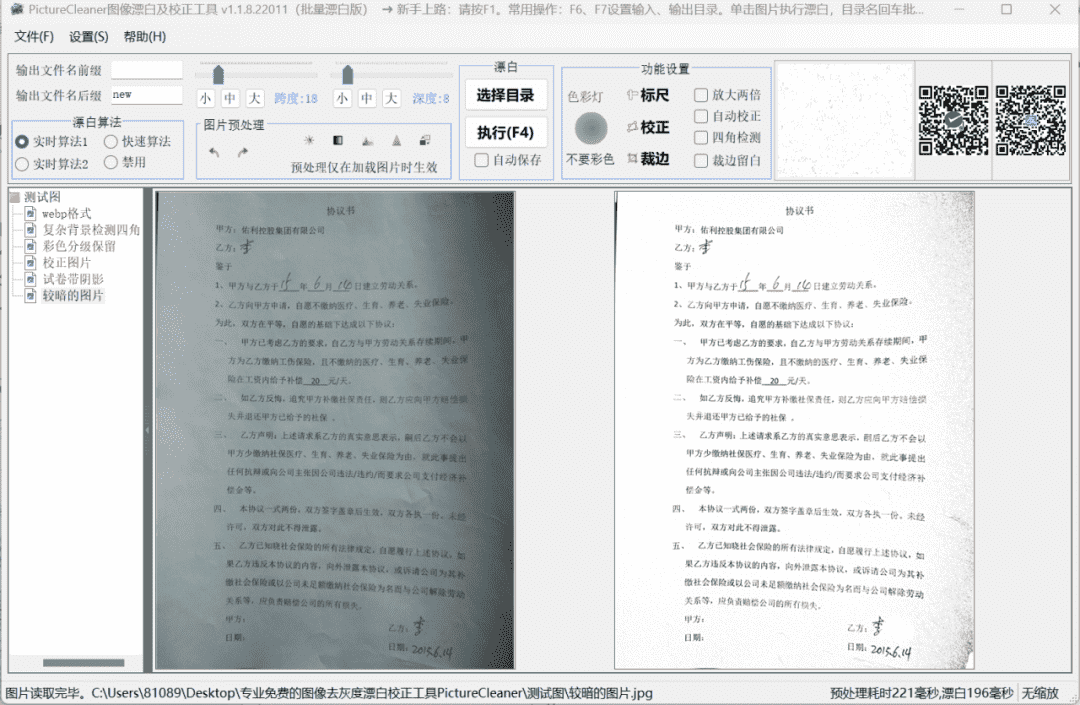Click the undo arrow in 图片预处理
The width and height of the screenshot is (1080, 705).
214,152
